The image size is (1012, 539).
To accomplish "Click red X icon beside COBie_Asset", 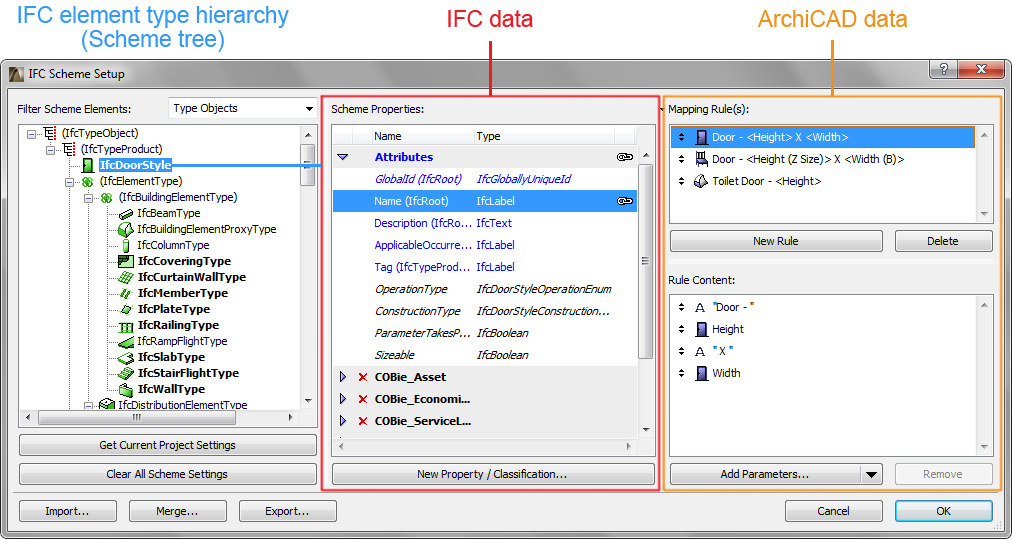I will click(363, 377).
